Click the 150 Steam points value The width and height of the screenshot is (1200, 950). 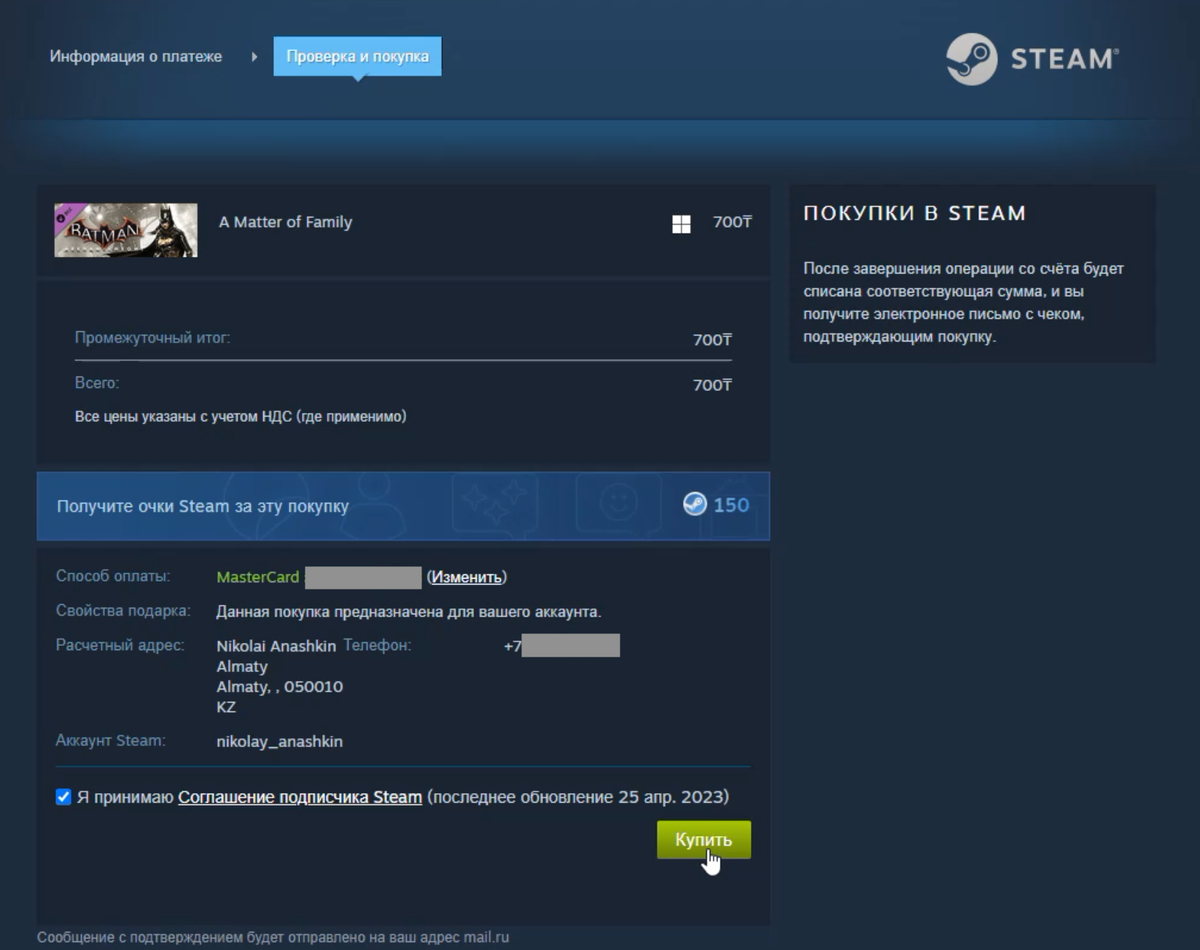(731, 505)
